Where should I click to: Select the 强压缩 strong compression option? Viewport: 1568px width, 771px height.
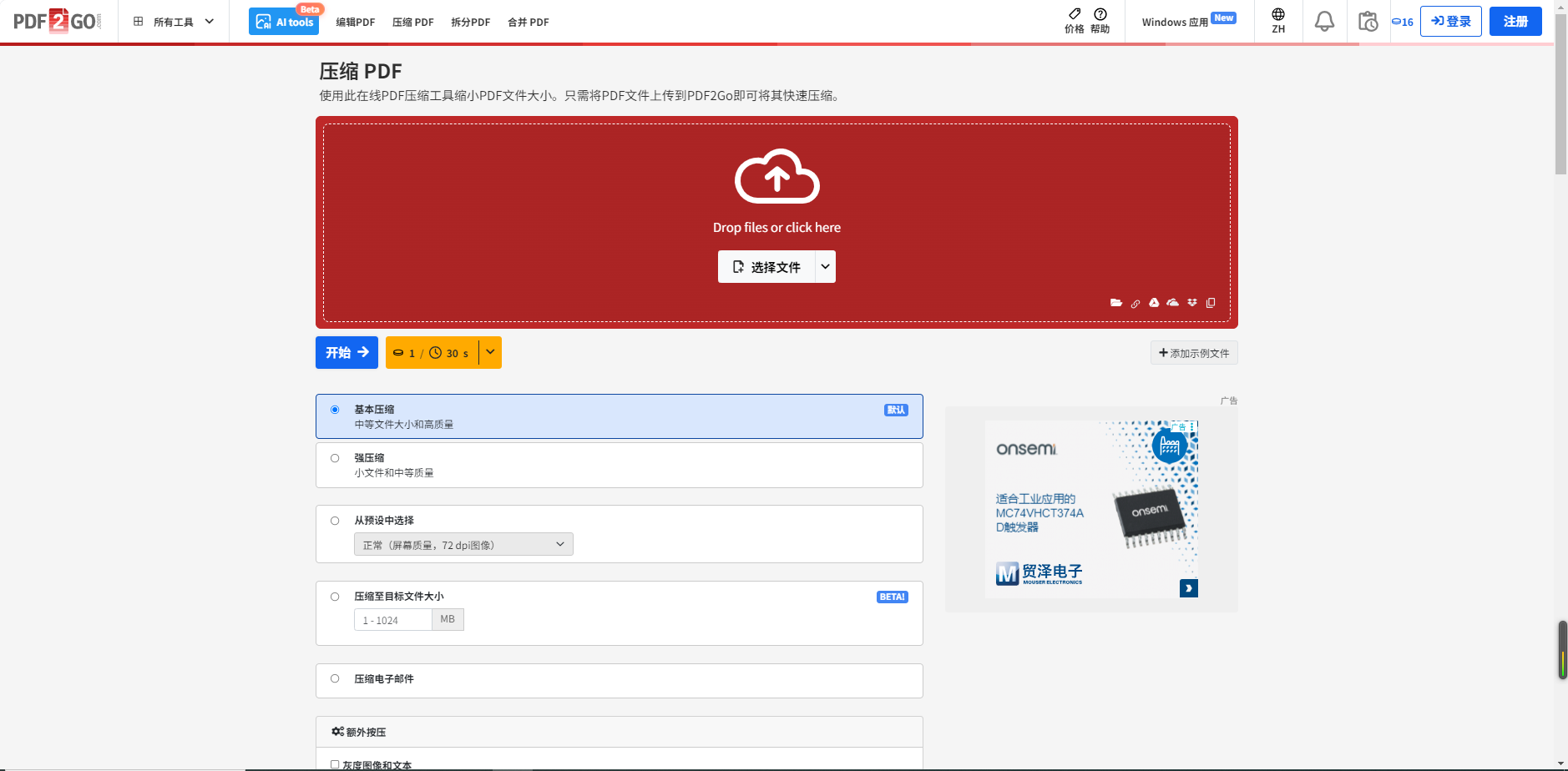(335, 458)
